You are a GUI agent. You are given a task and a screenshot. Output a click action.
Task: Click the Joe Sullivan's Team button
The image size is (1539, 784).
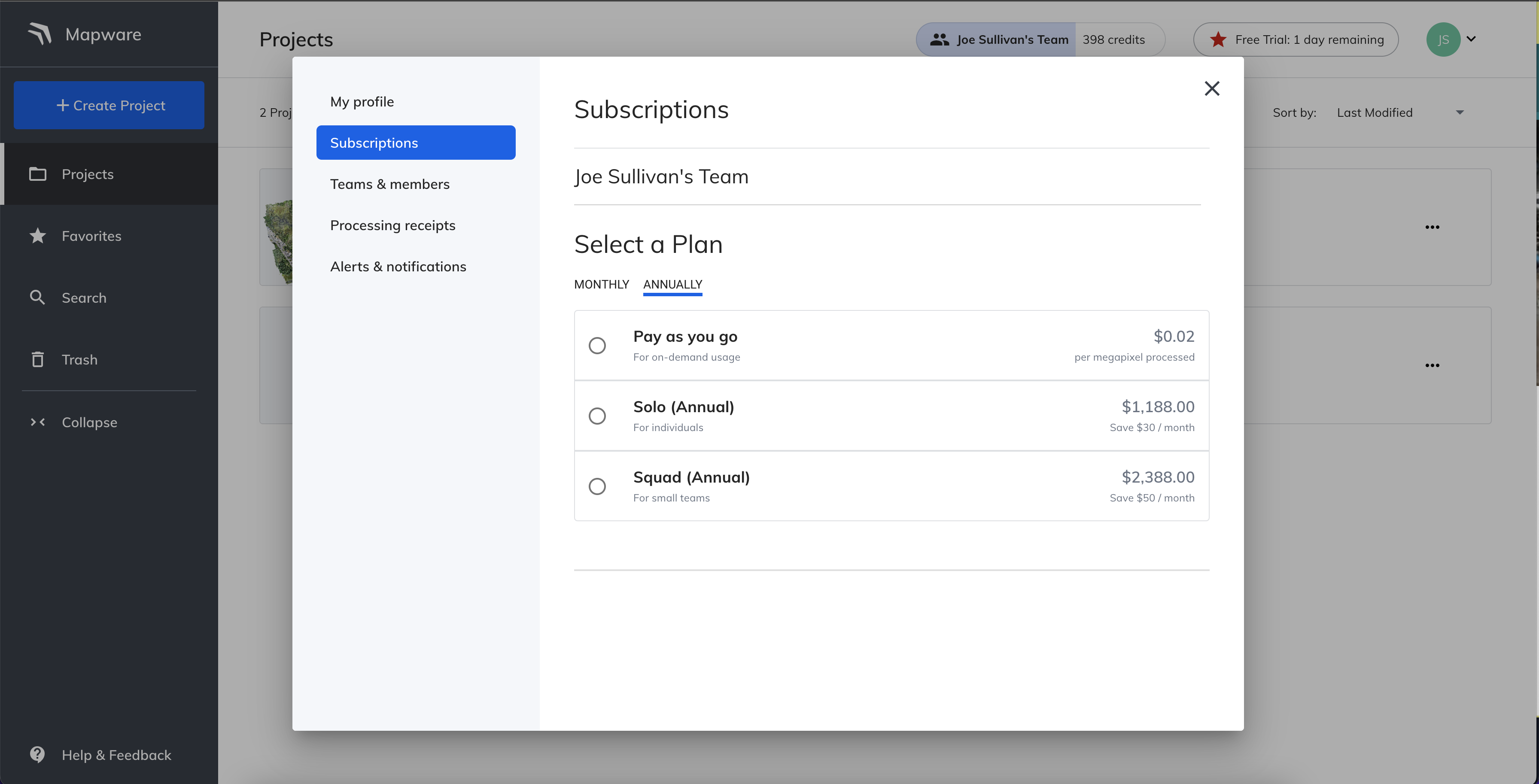click(997, 40)
